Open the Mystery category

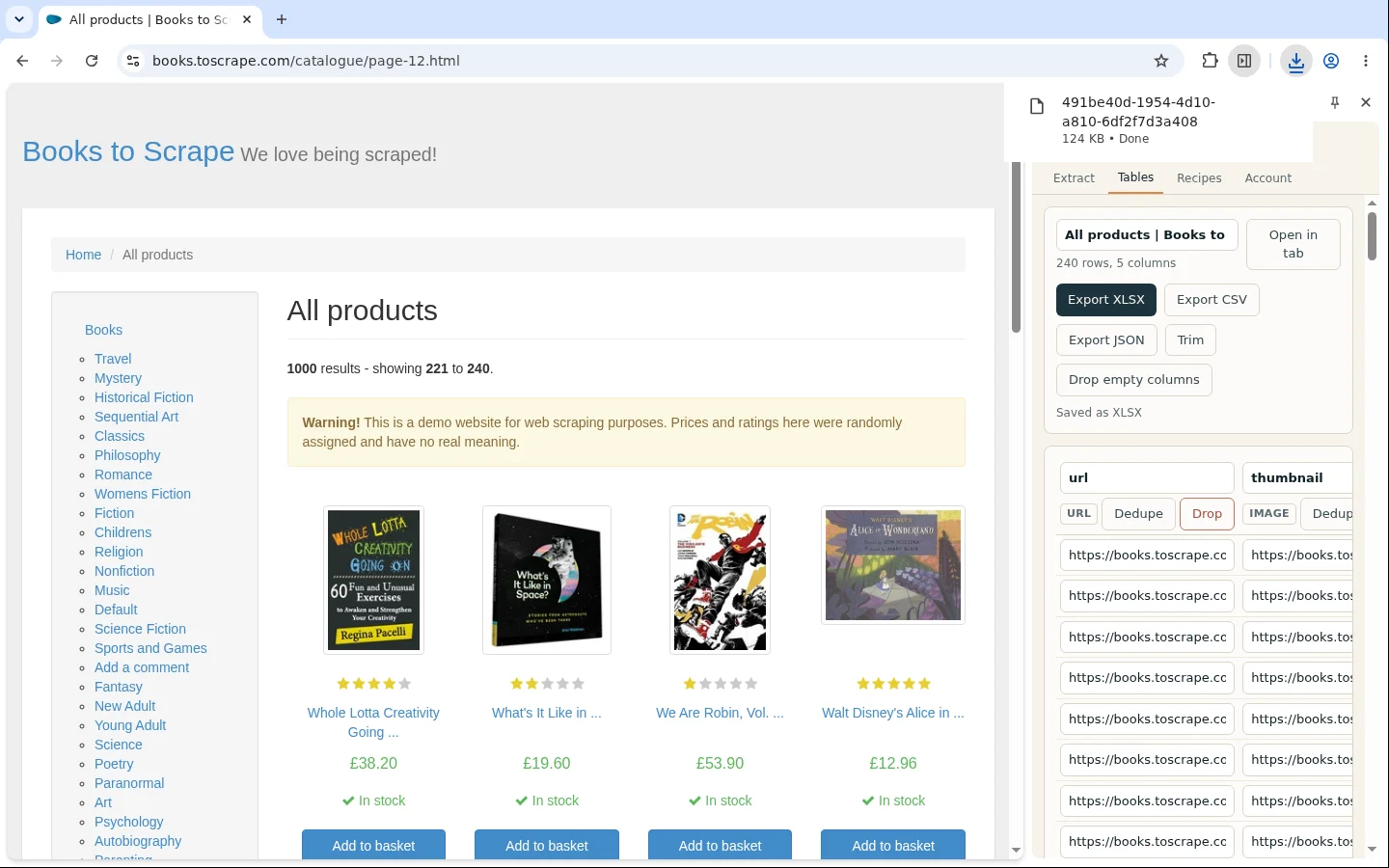pyautogui.click(x=118, y=378)
